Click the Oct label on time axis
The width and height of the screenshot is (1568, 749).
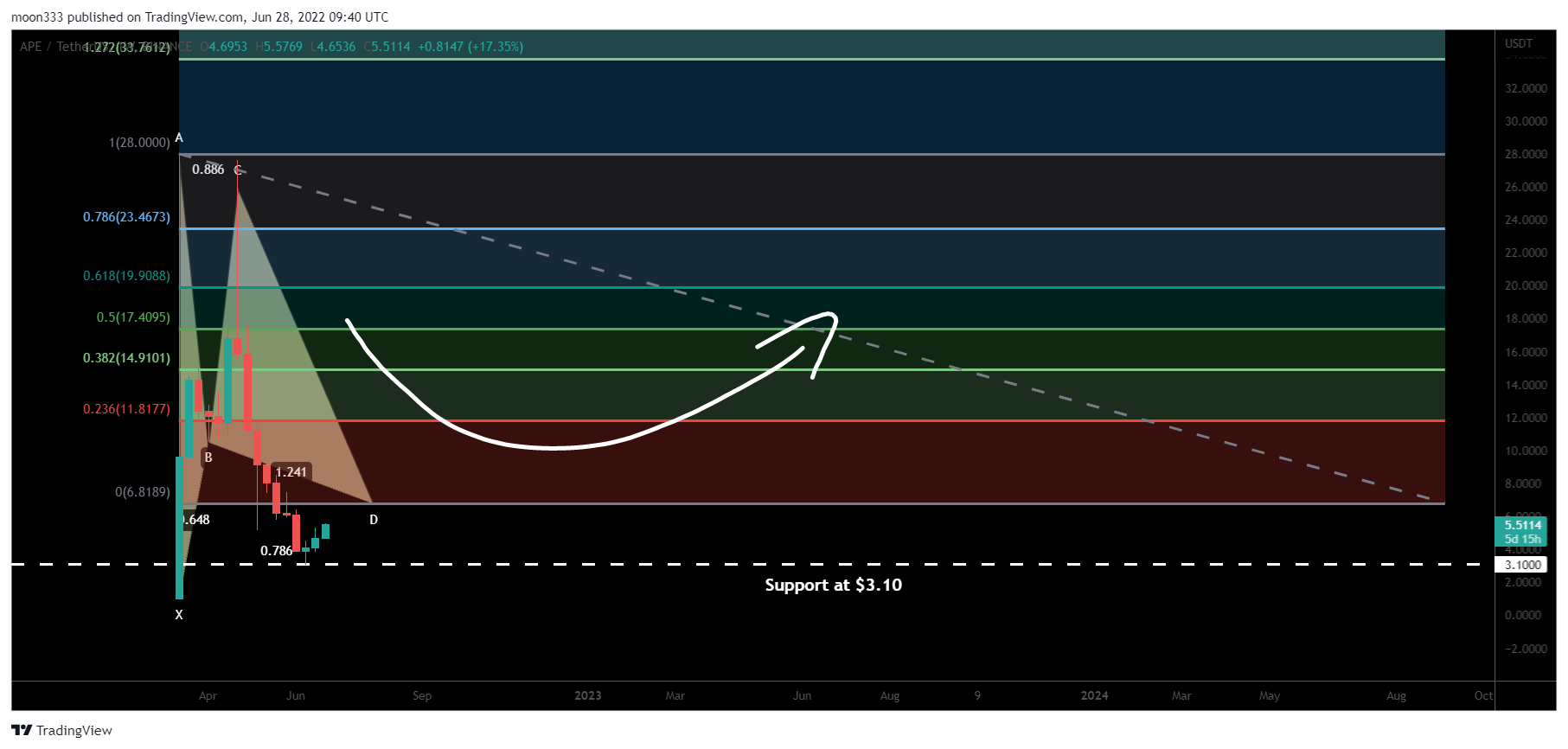(1483, 695)
